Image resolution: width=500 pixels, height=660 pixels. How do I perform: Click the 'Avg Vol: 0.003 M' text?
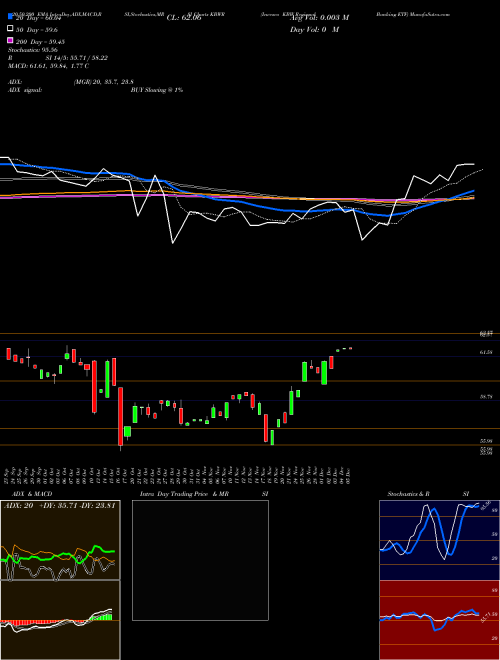click(319, 18)
